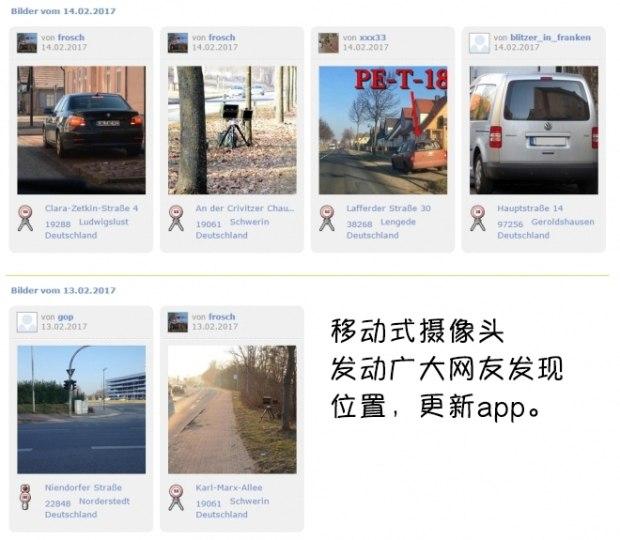
Task: Open the Norderstedt intersection photo
Action: (81, 410)
